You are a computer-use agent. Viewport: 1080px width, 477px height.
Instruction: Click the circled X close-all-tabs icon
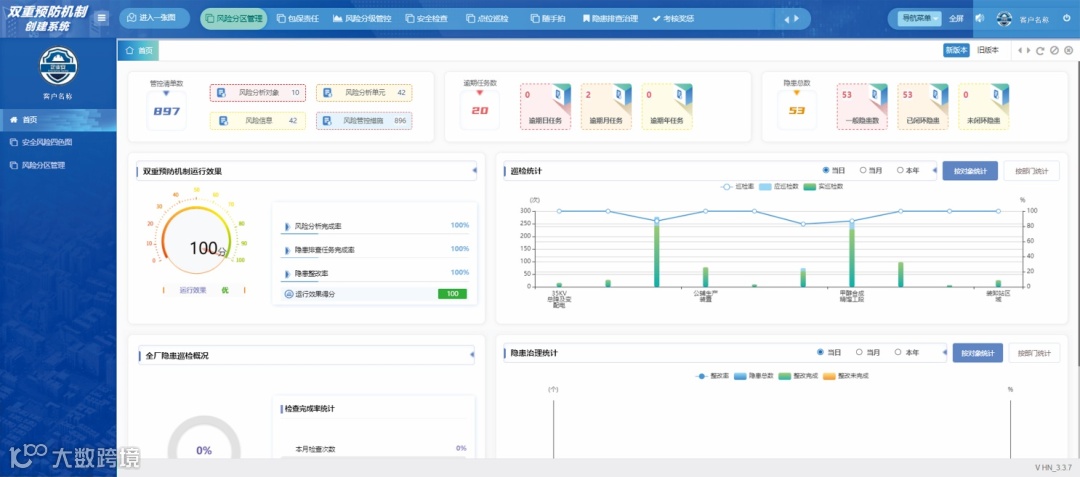1068,50
